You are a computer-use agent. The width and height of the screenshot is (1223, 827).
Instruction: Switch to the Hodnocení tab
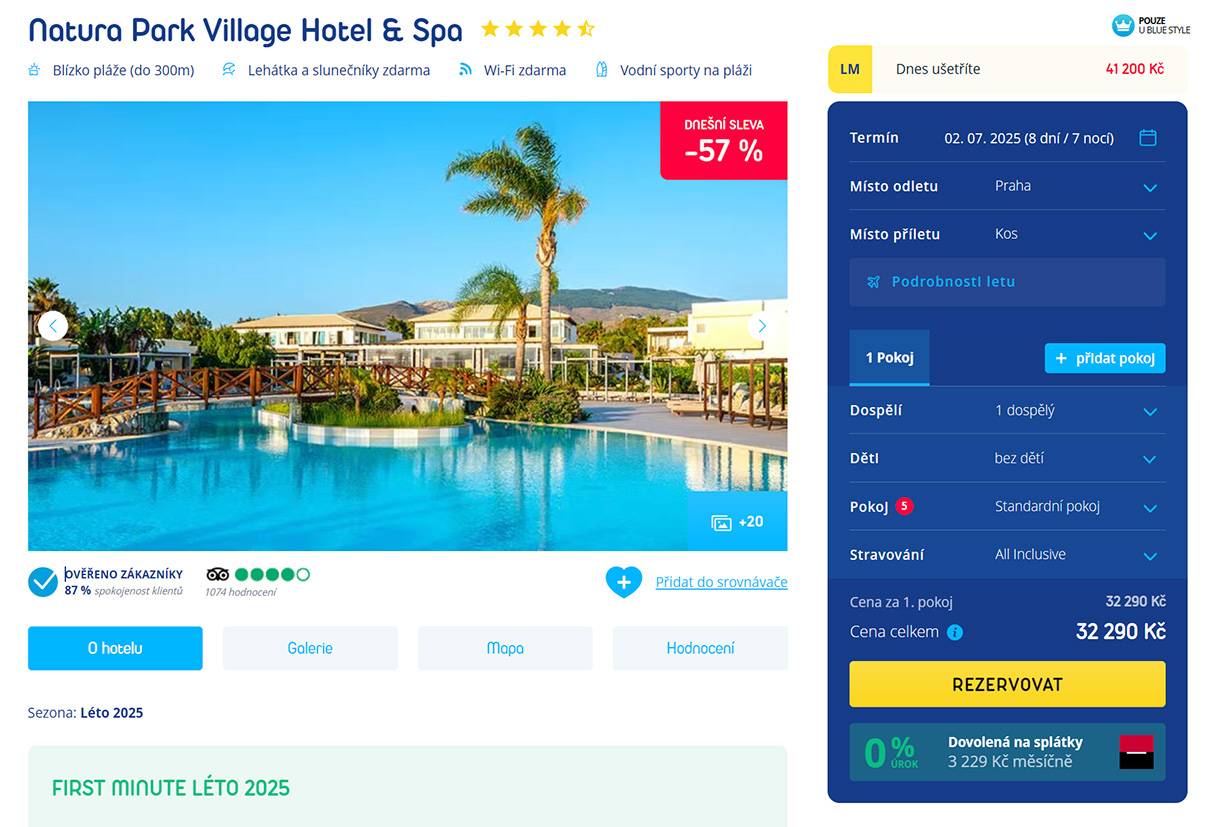click(x=700, y=648)
